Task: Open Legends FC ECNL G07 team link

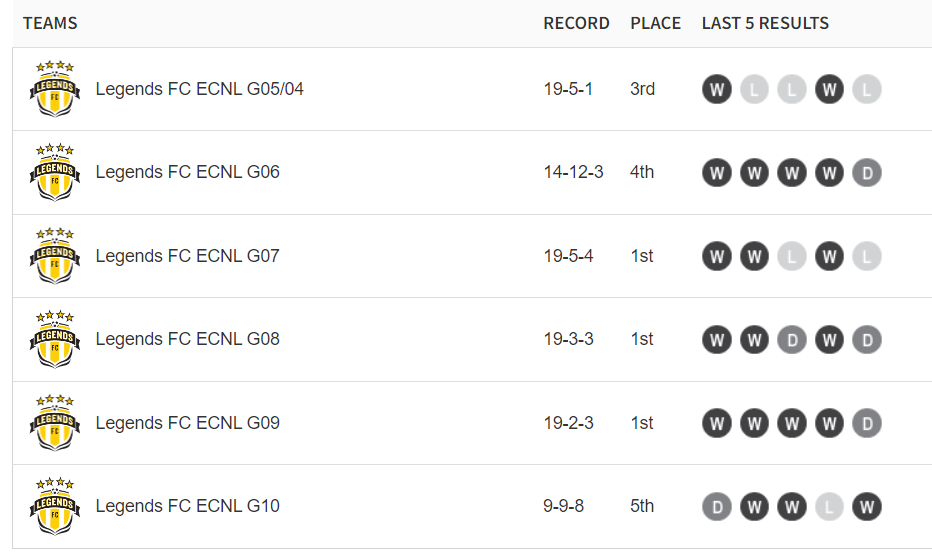Action: tap(187, 256)
